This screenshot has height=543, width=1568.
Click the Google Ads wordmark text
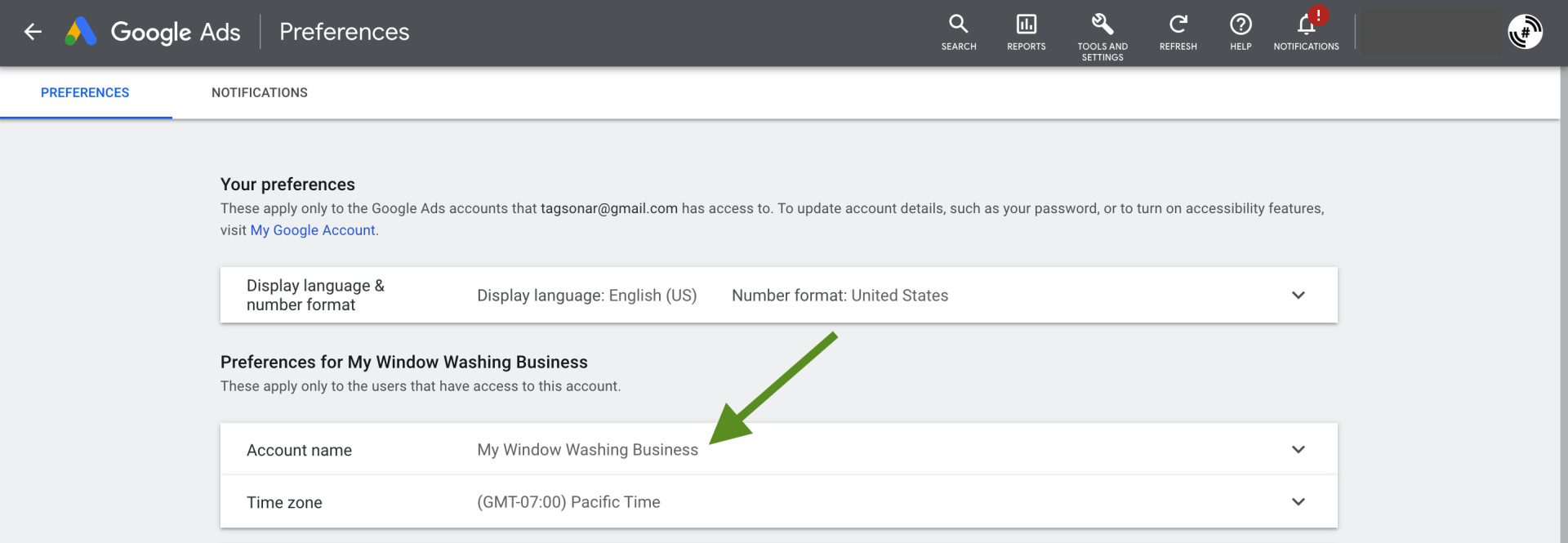point(176,33)
